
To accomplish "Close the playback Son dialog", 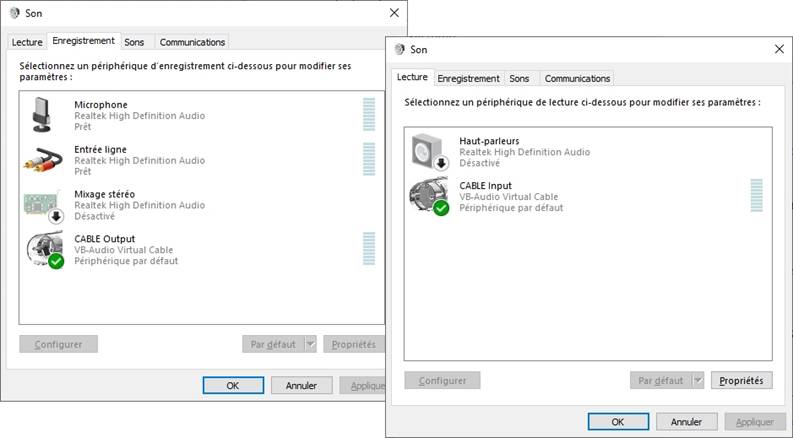I will pyautogui.click(x=779, y=49).
